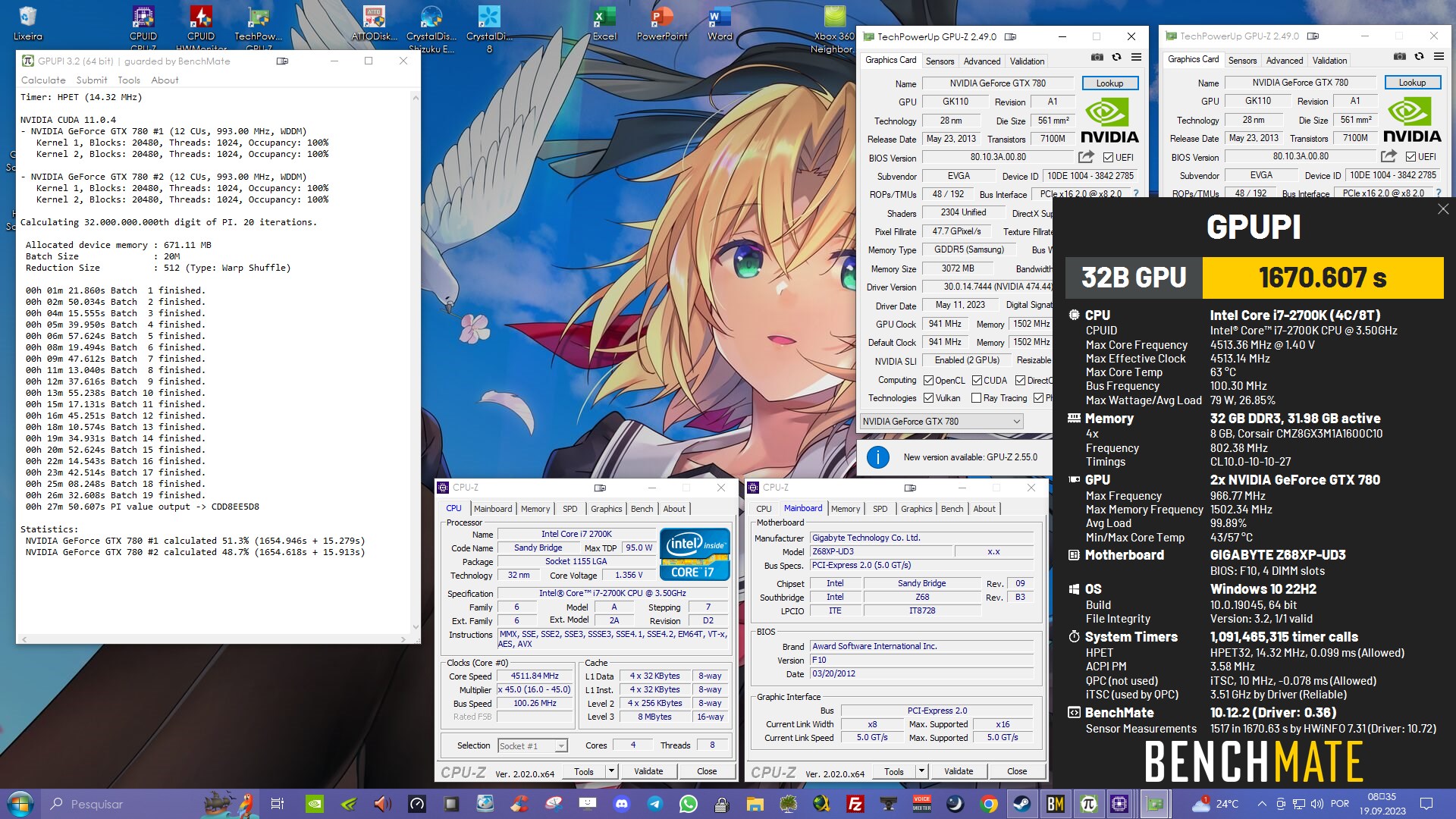Open Steam from the taskbar
This screenshot has height=819, width=1456.
click(x=1022, y=804)
